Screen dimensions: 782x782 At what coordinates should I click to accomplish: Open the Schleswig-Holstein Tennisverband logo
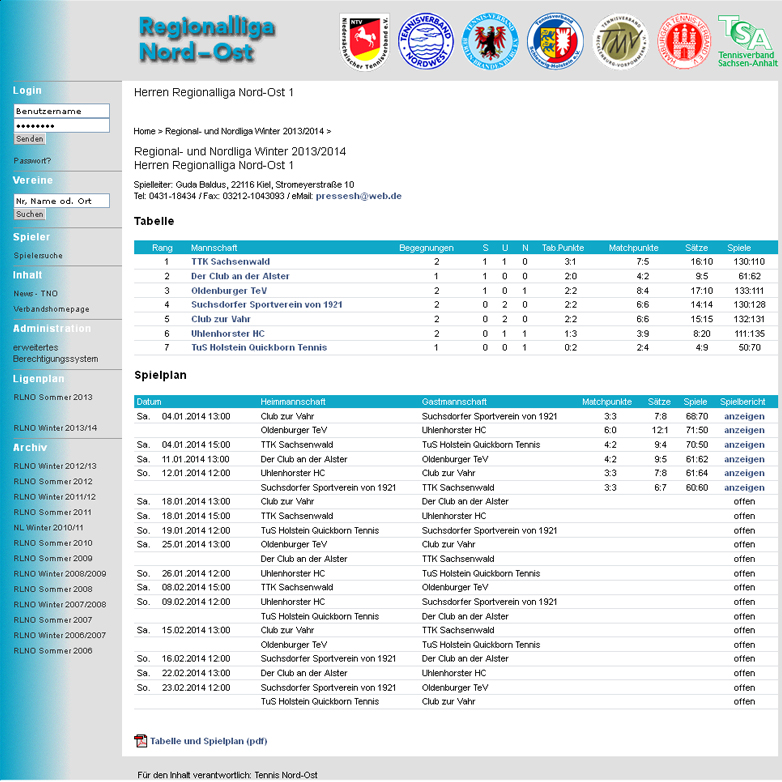555,41
